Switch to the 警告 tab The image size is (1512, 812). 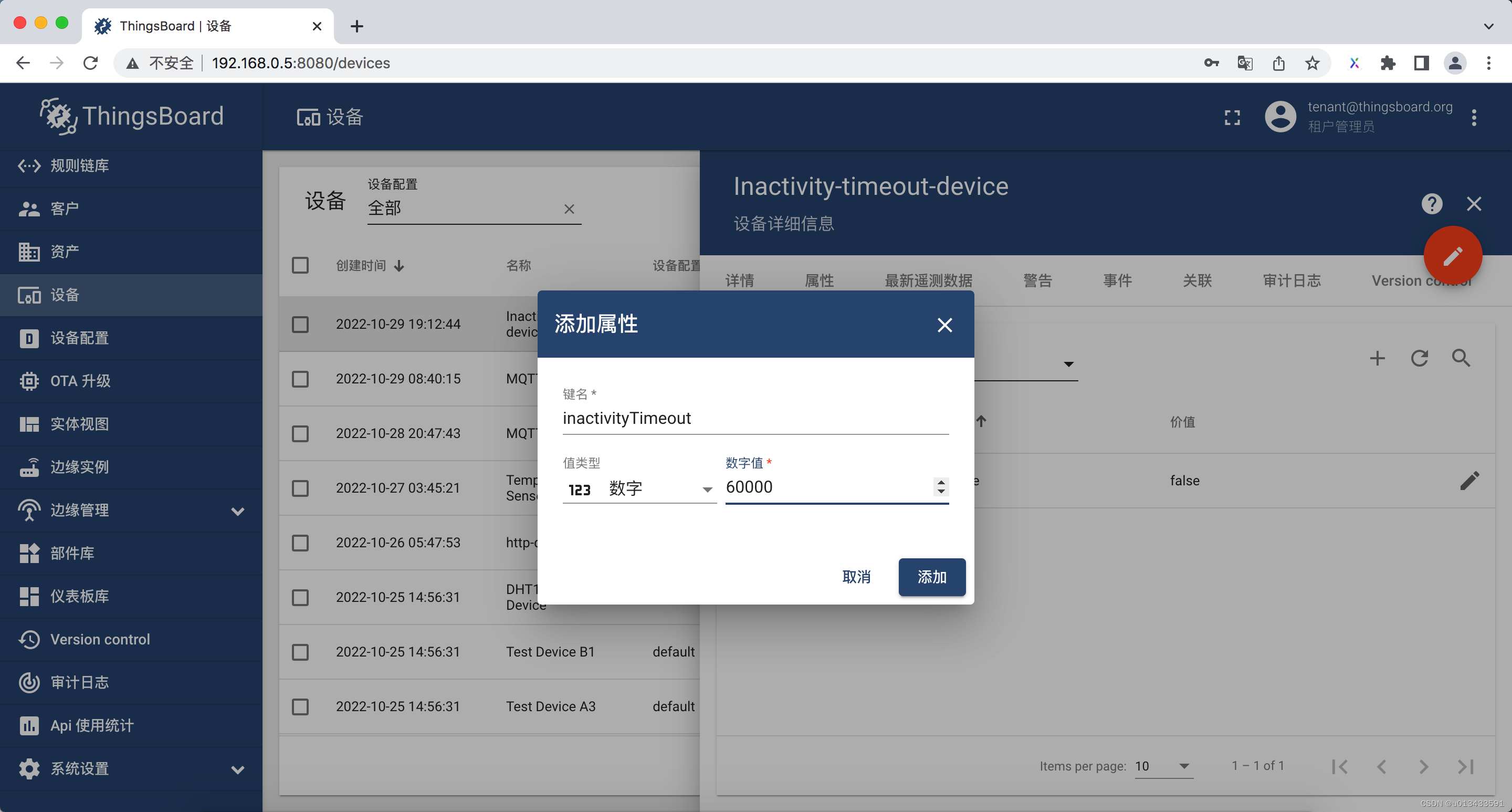[1037, 280]
